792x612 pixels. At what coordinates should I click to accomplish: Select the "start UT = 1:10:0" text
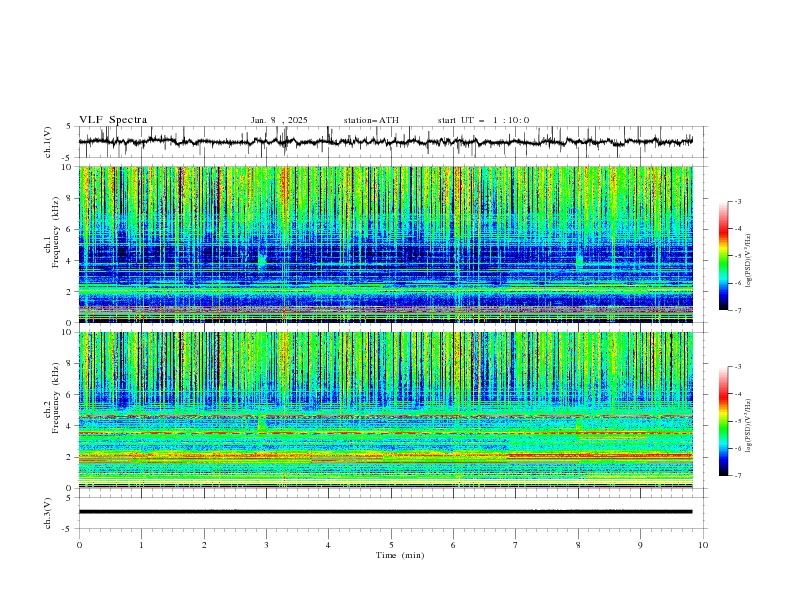[x=483, y=120]
